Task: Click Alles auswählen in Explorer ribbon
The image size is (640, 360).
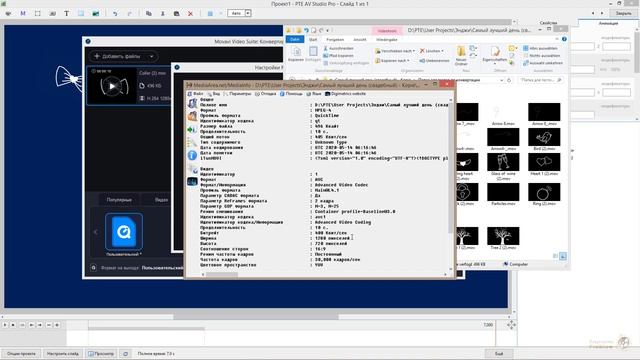Action: click(x=541, y=48)
